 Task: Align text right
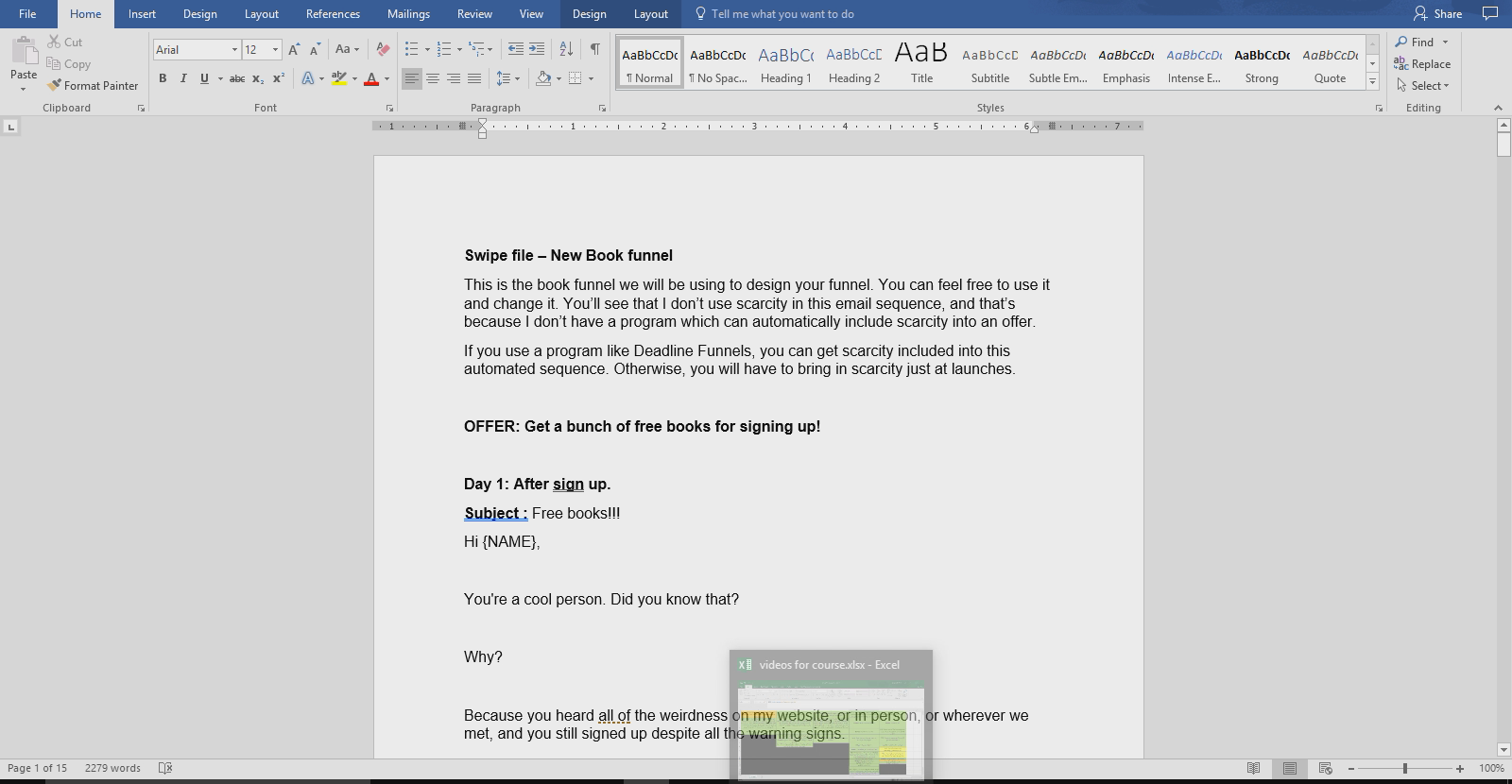454,78
